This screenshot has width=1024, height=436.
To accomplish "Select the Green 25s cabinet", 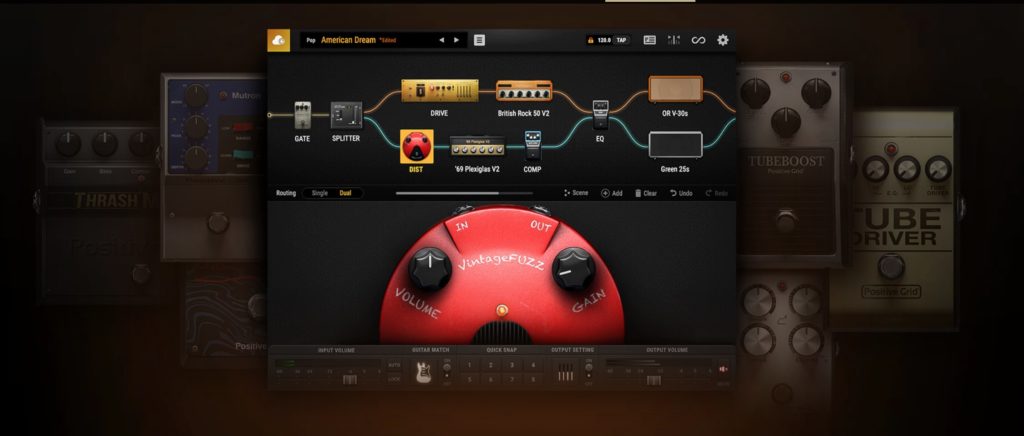I will click(675, 145).
